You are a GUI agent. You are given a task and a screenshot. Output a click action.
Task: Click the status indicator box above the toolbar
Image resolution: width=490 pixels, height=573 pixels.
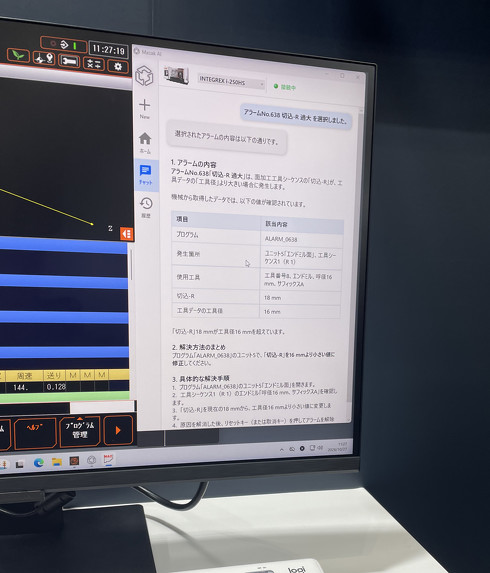click(64, 45)
